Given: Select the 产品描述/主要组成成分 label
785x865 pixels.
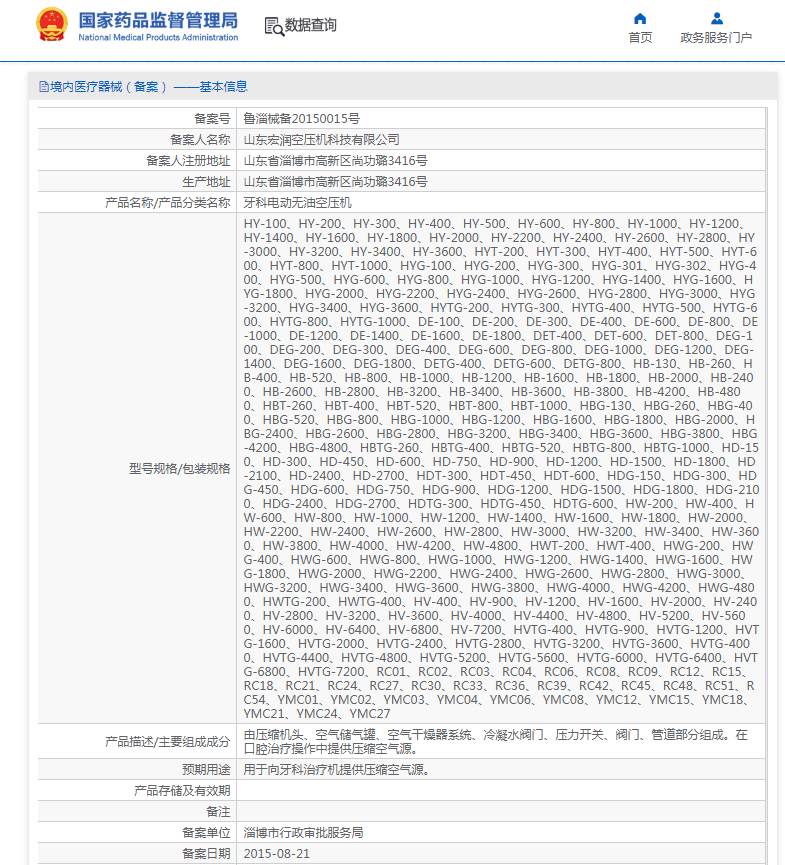Looking at the screenshot, I should [x=168, y=741].
